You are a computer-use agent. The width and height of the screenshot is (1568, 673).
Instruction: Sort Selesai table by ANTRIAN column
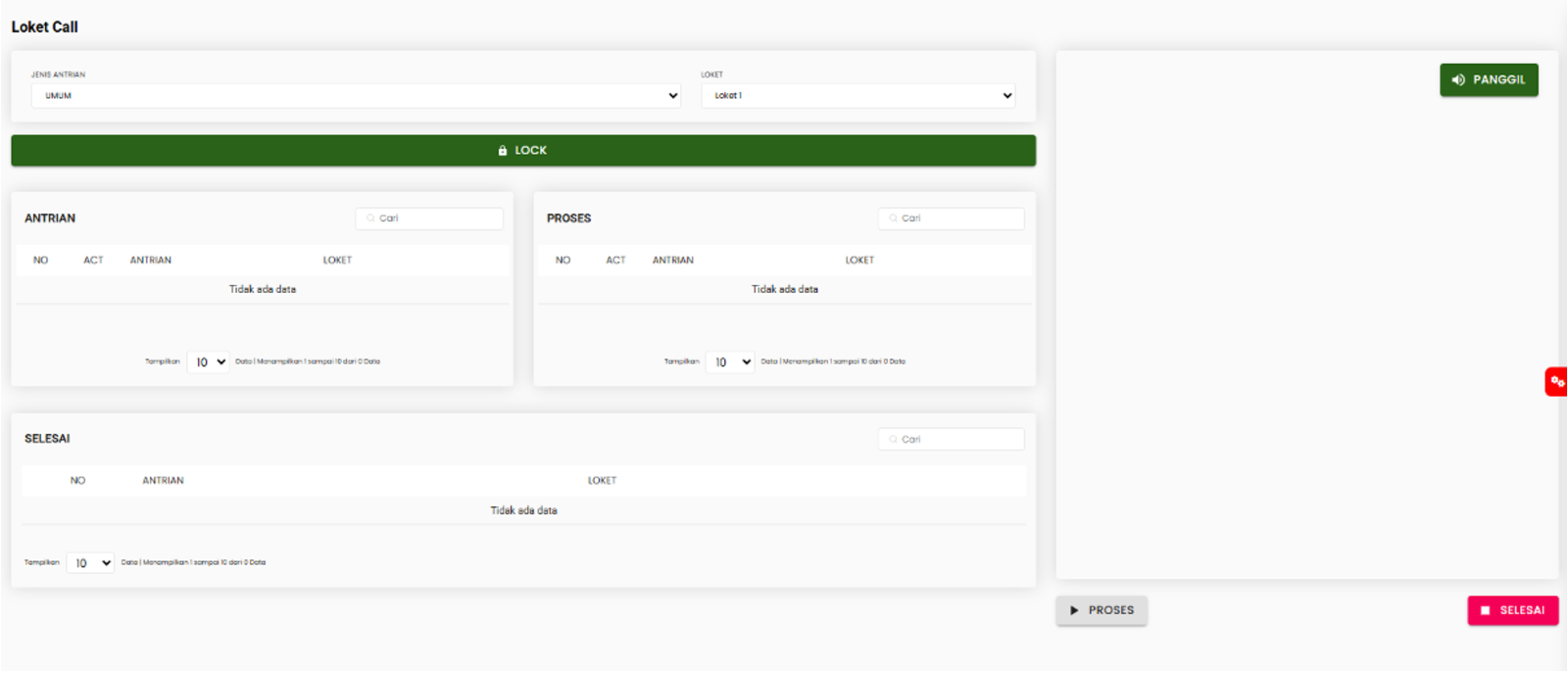coord(163,480)
